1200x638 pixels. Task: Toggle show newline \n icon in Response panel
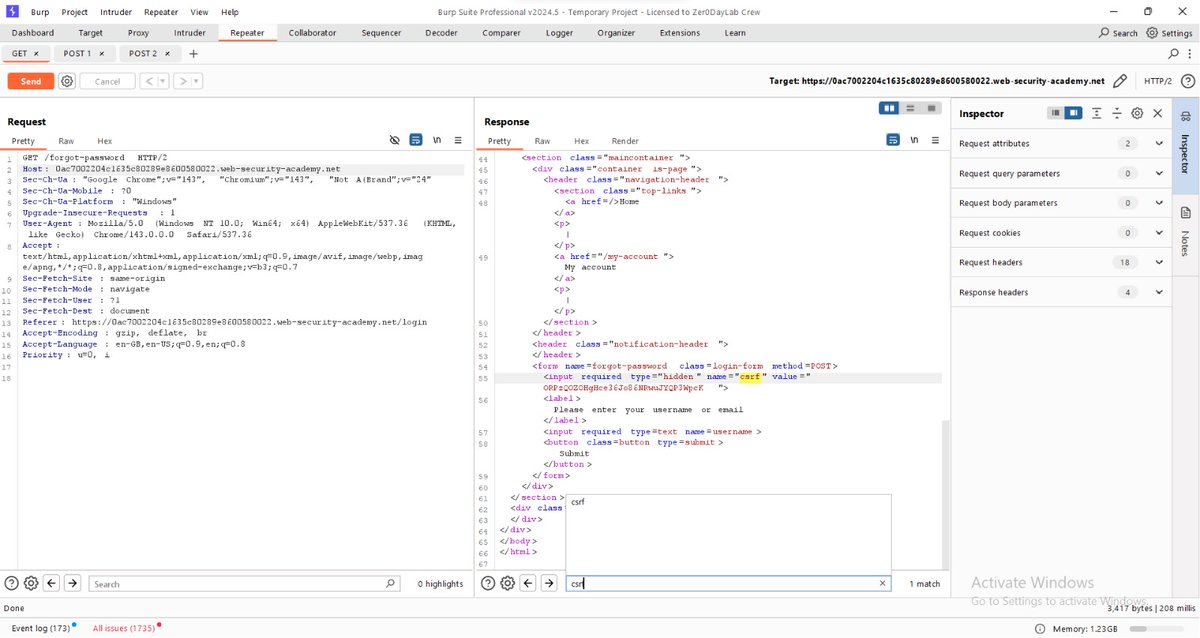click(x=914, y=141)
